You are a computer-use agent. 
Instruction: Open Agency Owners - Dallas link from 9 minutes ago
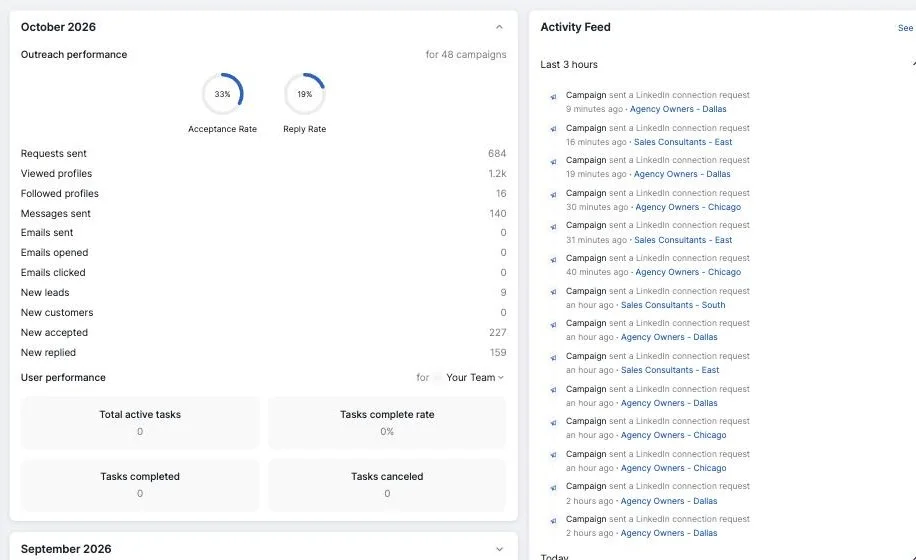coord(678,109)
